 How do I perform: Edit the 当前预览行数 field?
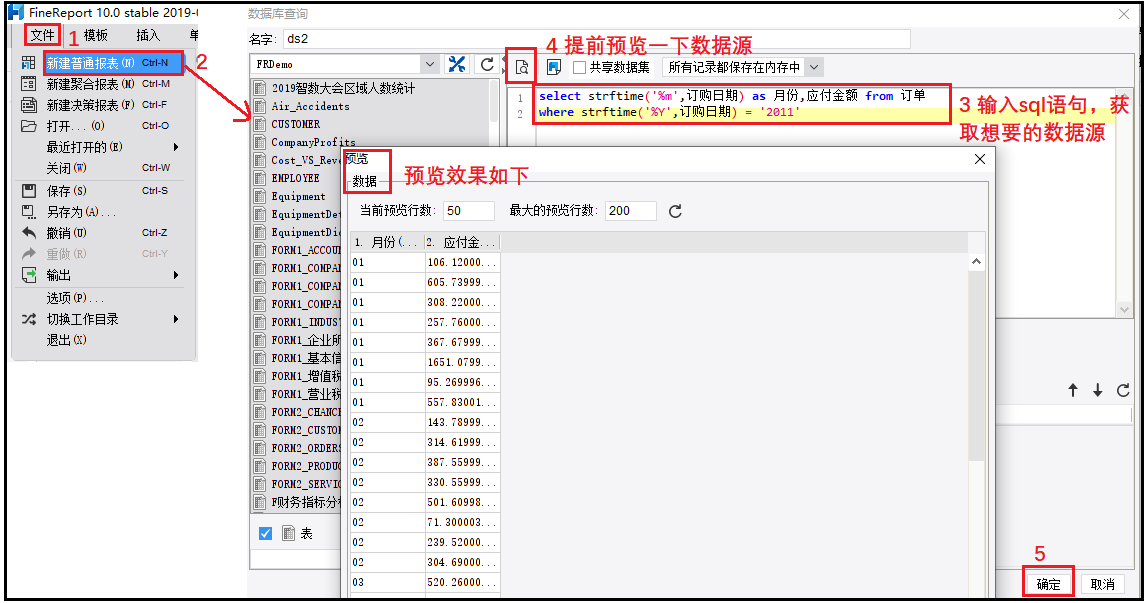click(x=468, y=211)
